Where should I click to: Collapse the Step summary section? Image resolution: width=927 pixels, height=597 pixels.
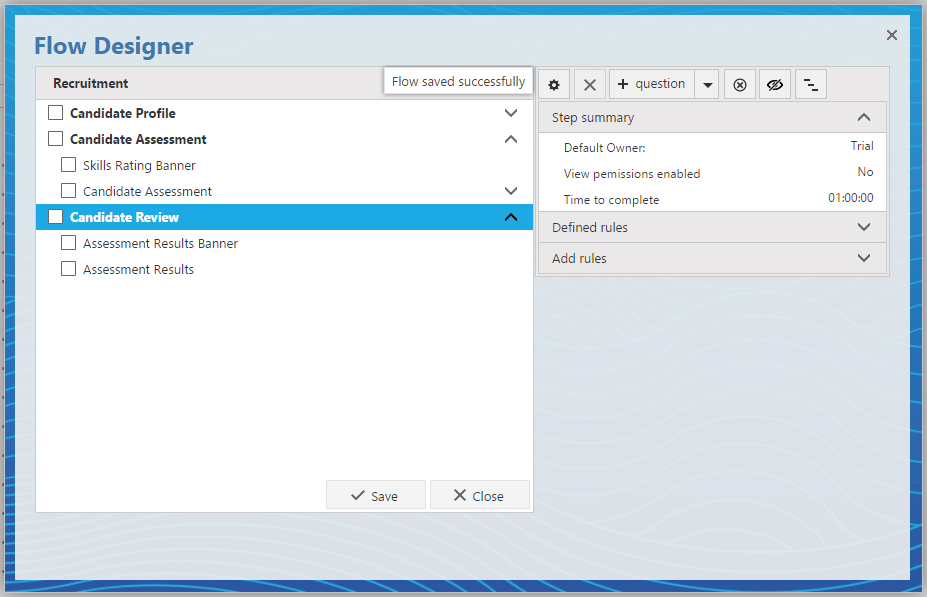click(712, 118)
